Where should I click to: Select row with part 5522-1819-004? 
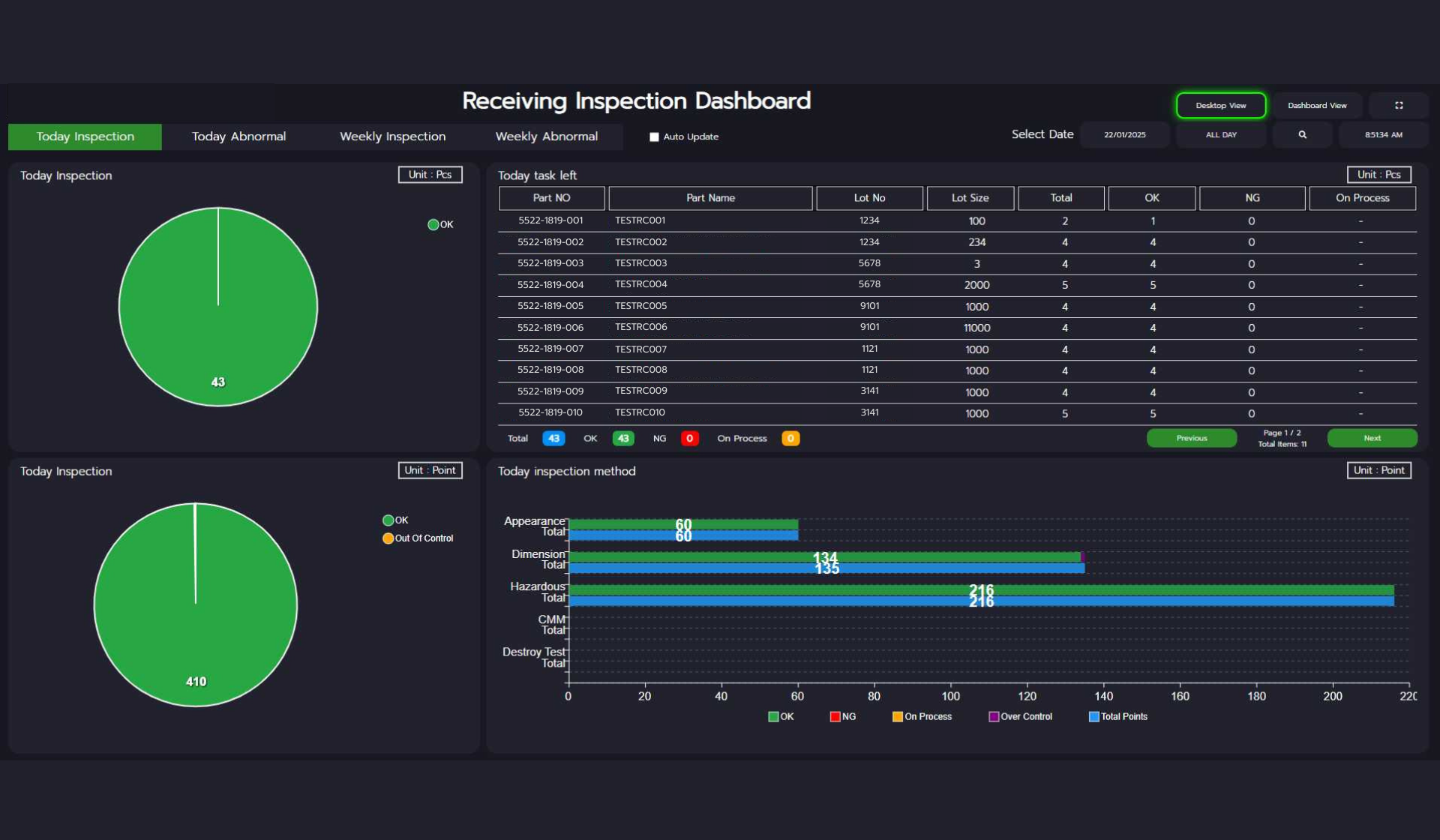550,285
